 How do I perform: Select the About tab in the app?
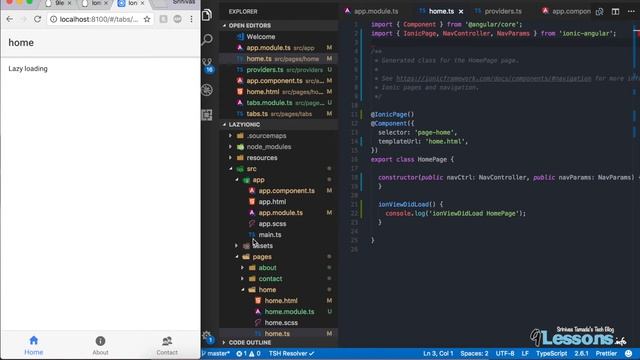click(x=100, y=345)
